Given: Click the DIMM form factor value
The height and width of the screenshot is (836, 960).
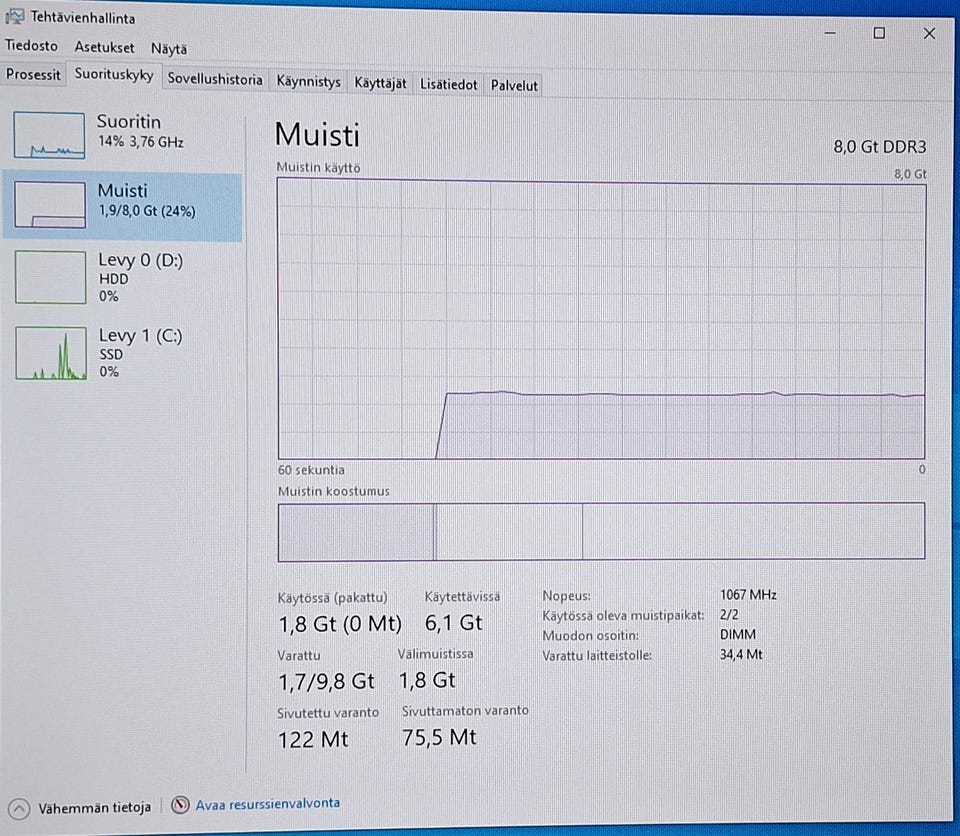Looking at the screenshot, I should (x=738, y=635).
